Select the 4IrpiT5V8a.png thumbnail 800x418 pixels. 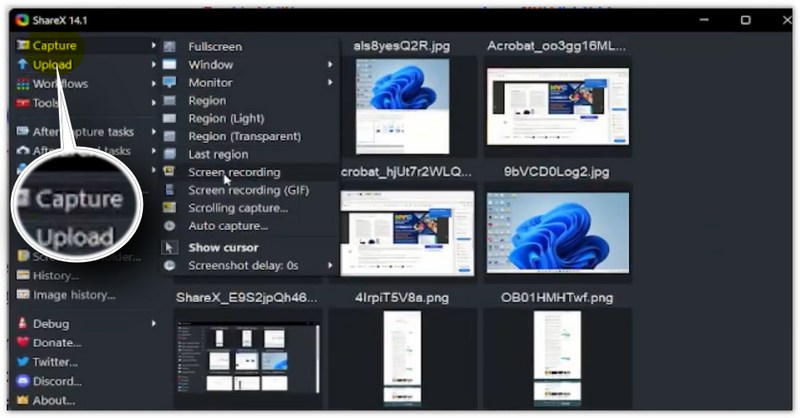click(x=403, y=358)
